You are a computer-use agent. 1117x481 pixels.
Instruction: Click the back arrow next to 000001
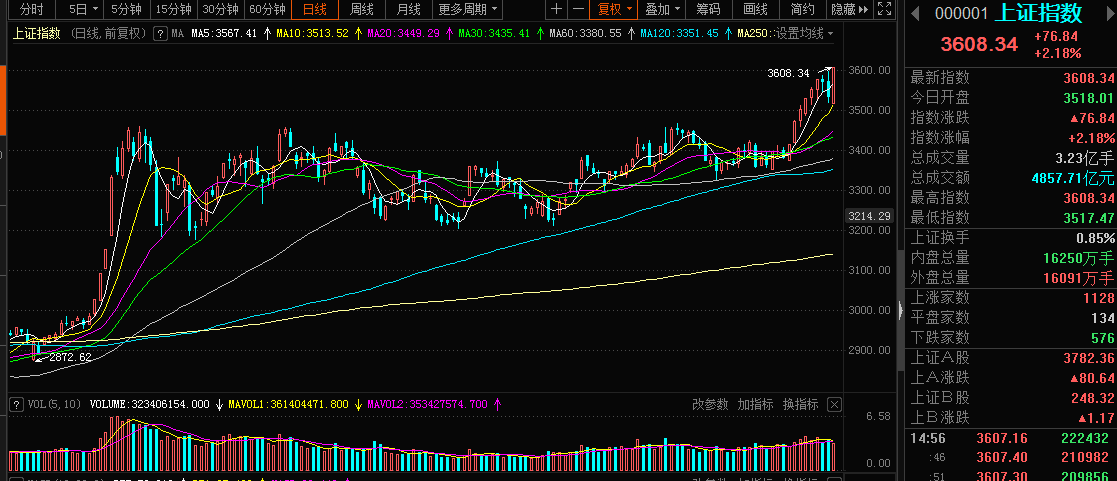point(915,13)
